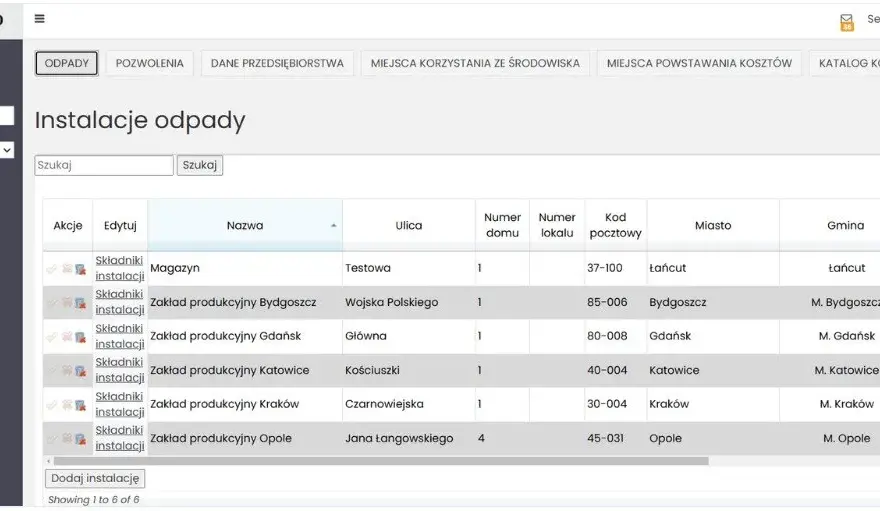The image size is (880, 511).
Task: Click the Wojska Polskiego street cell
Action: [x=409, y=302]
